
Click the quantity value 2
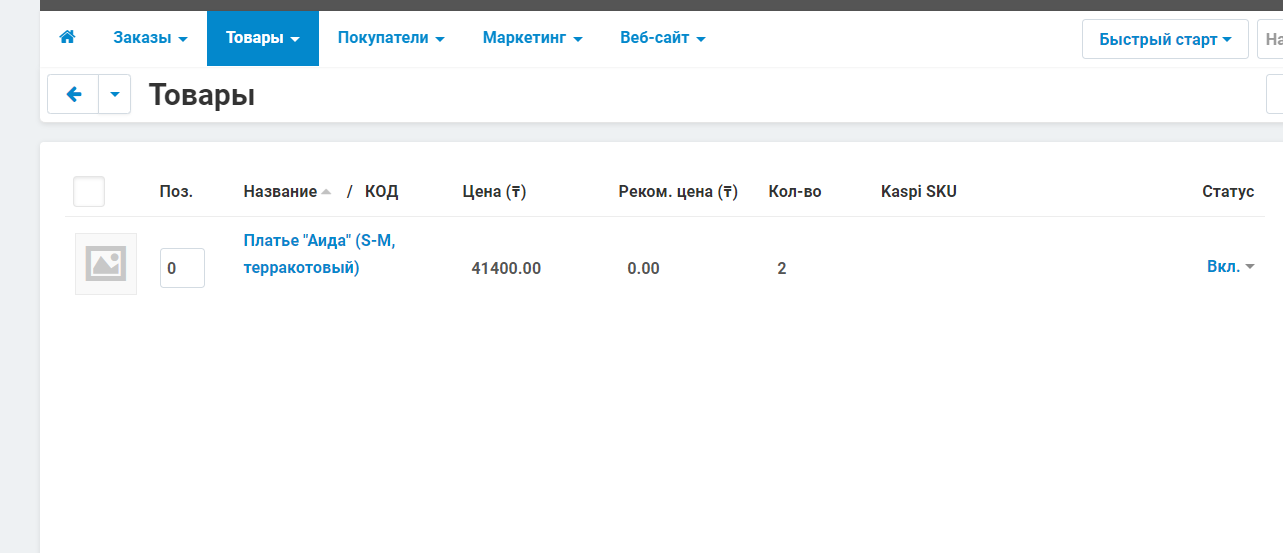tap(782, 268)
